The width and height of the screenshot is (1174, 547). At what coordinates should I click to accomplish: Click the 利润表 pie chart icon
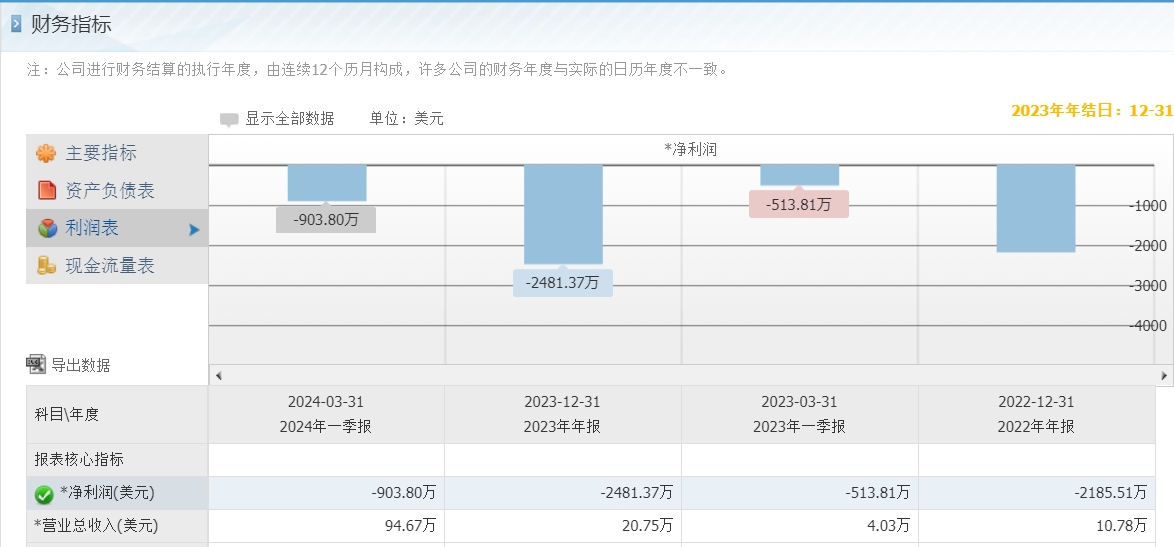(47, 228)
